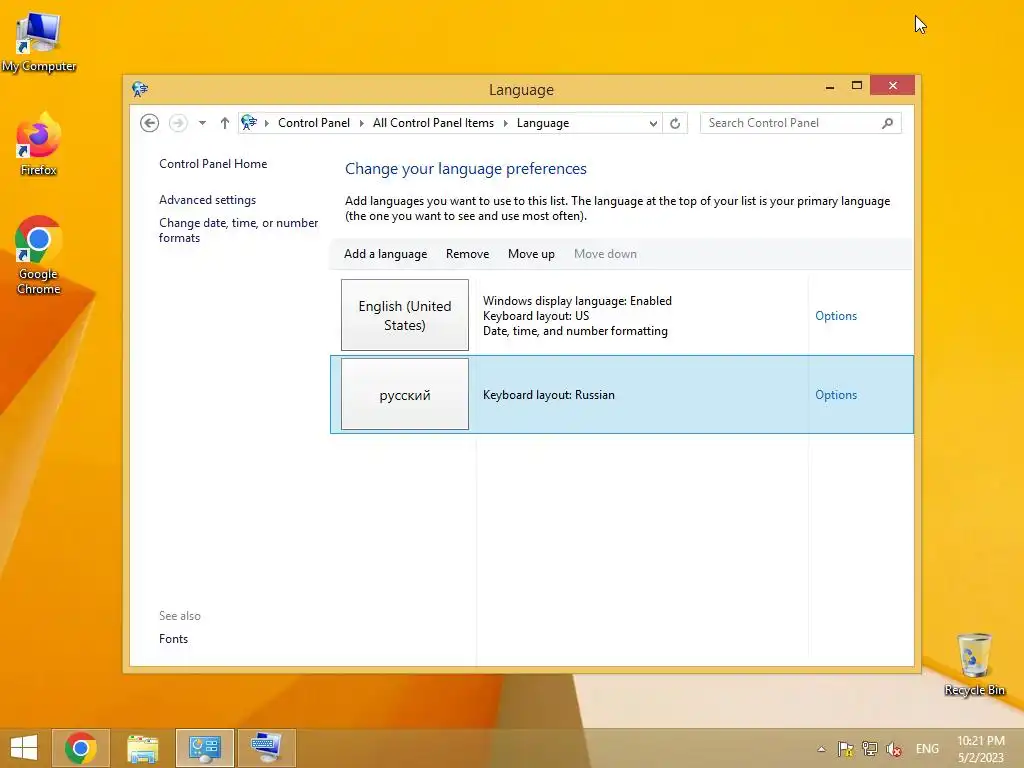
Task: Minimize the Language window
Action: (x=830, y=87)
